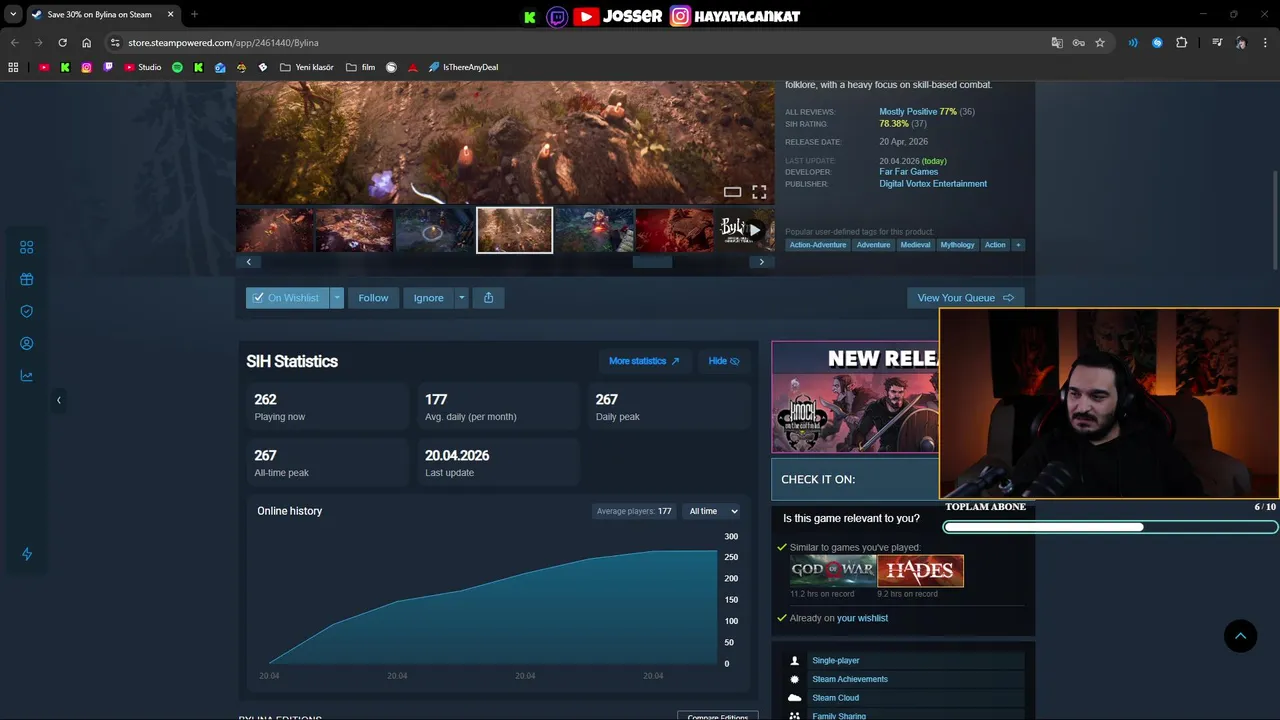This screenshot has height=720, width=1280.
Task: Open View Your Queue
Action: click(965, 297)
